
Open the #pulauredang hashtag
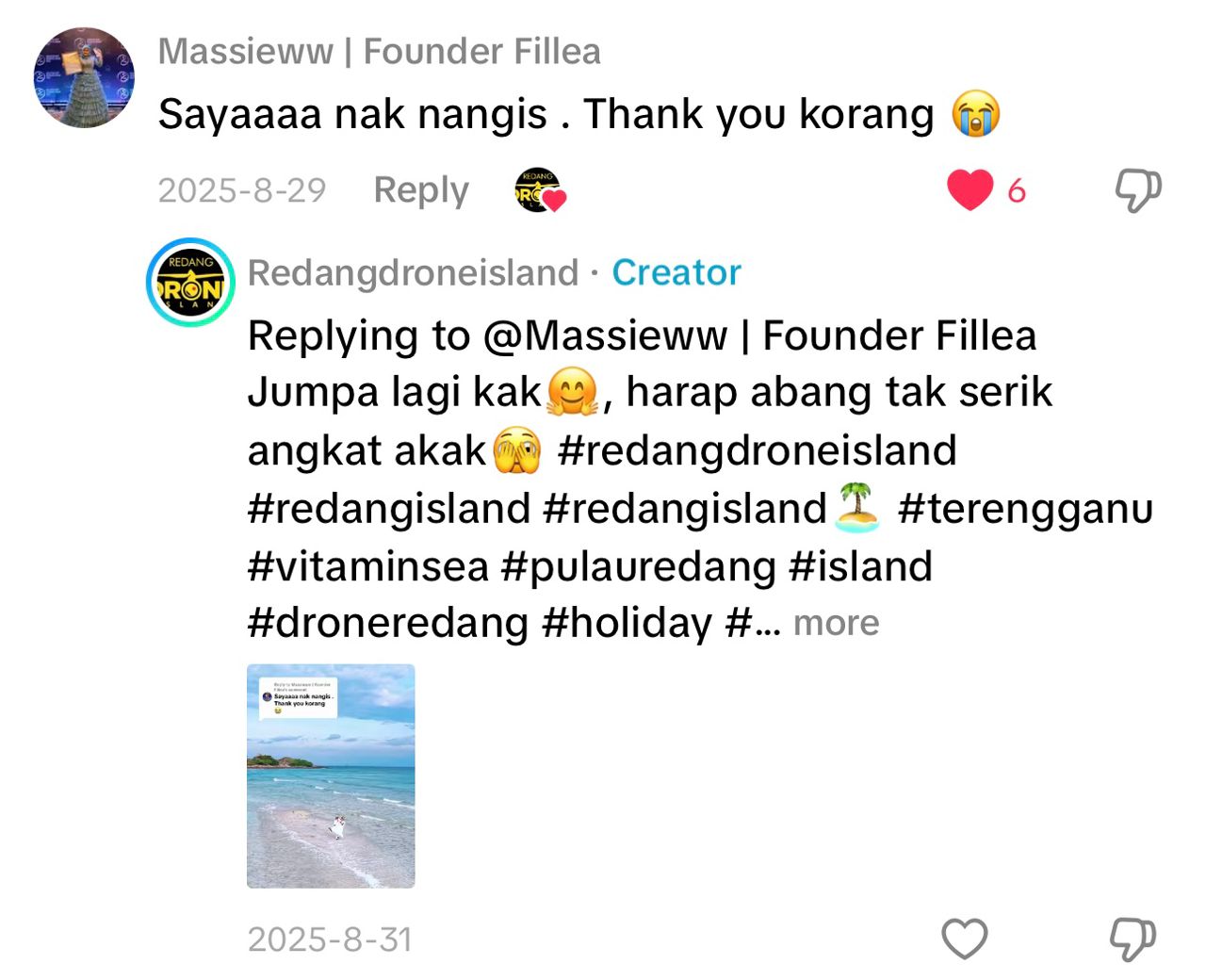641,566
